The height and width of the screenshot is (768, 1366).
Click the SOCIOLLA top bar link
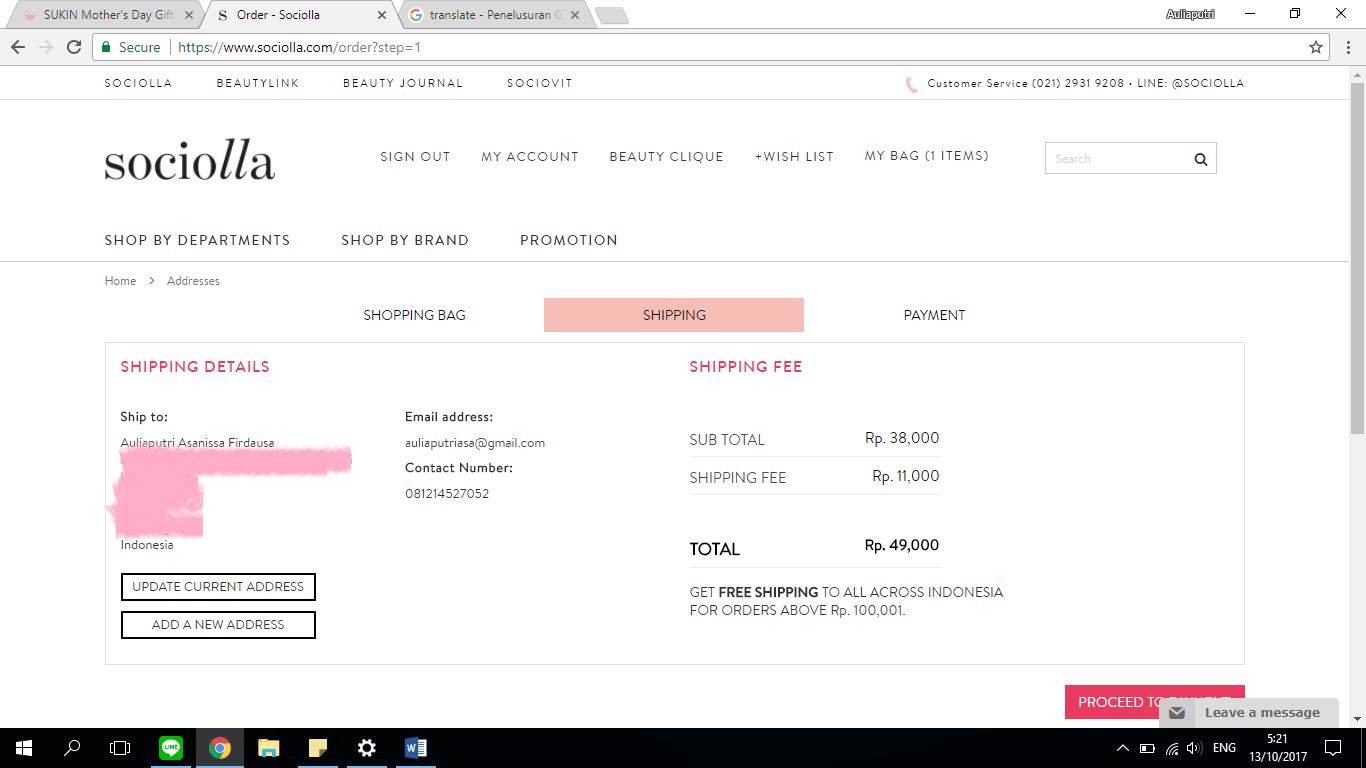click(x=139, y=83)
